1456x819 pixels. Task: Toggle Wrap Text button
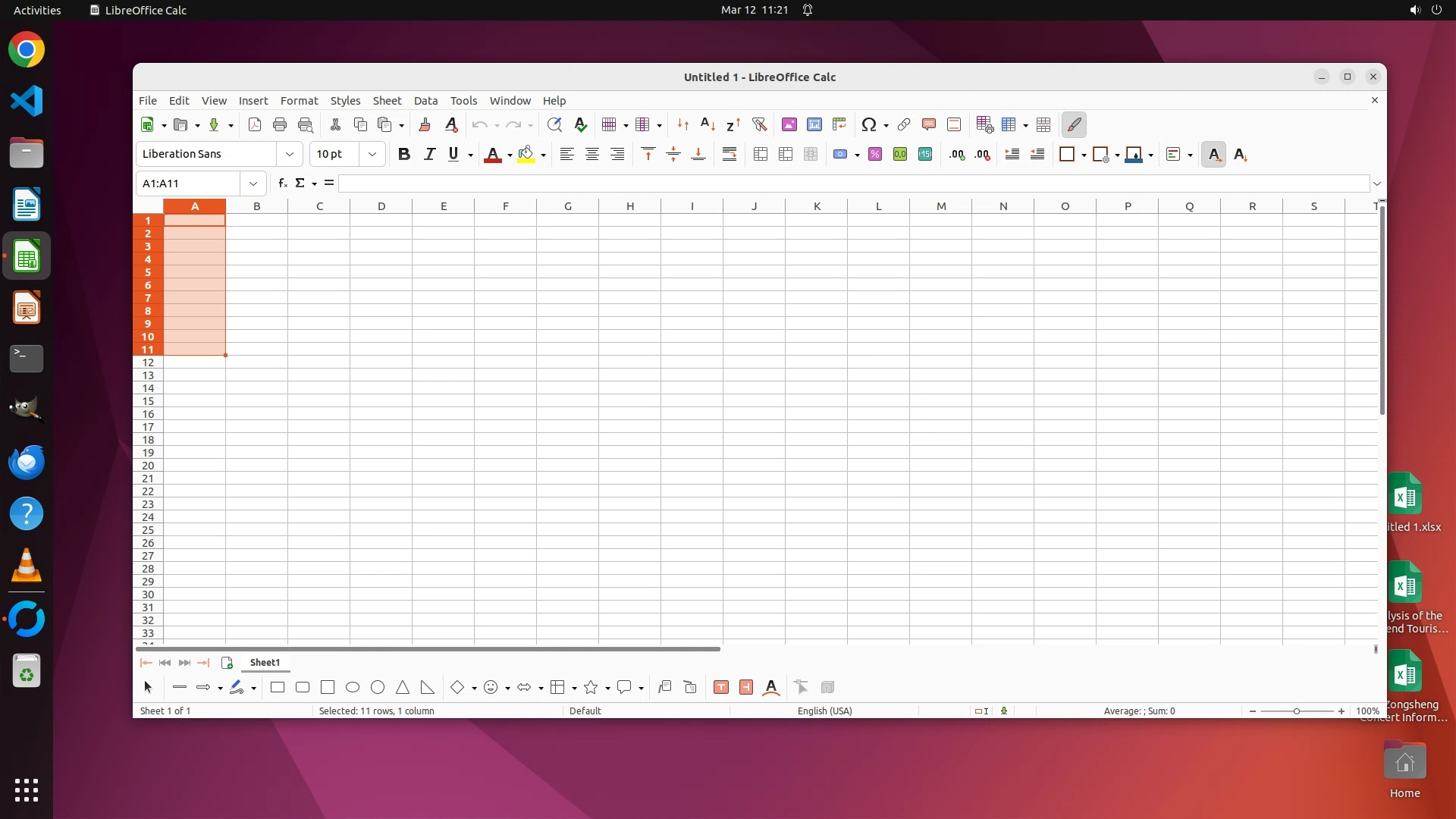(x=730, y=155)
